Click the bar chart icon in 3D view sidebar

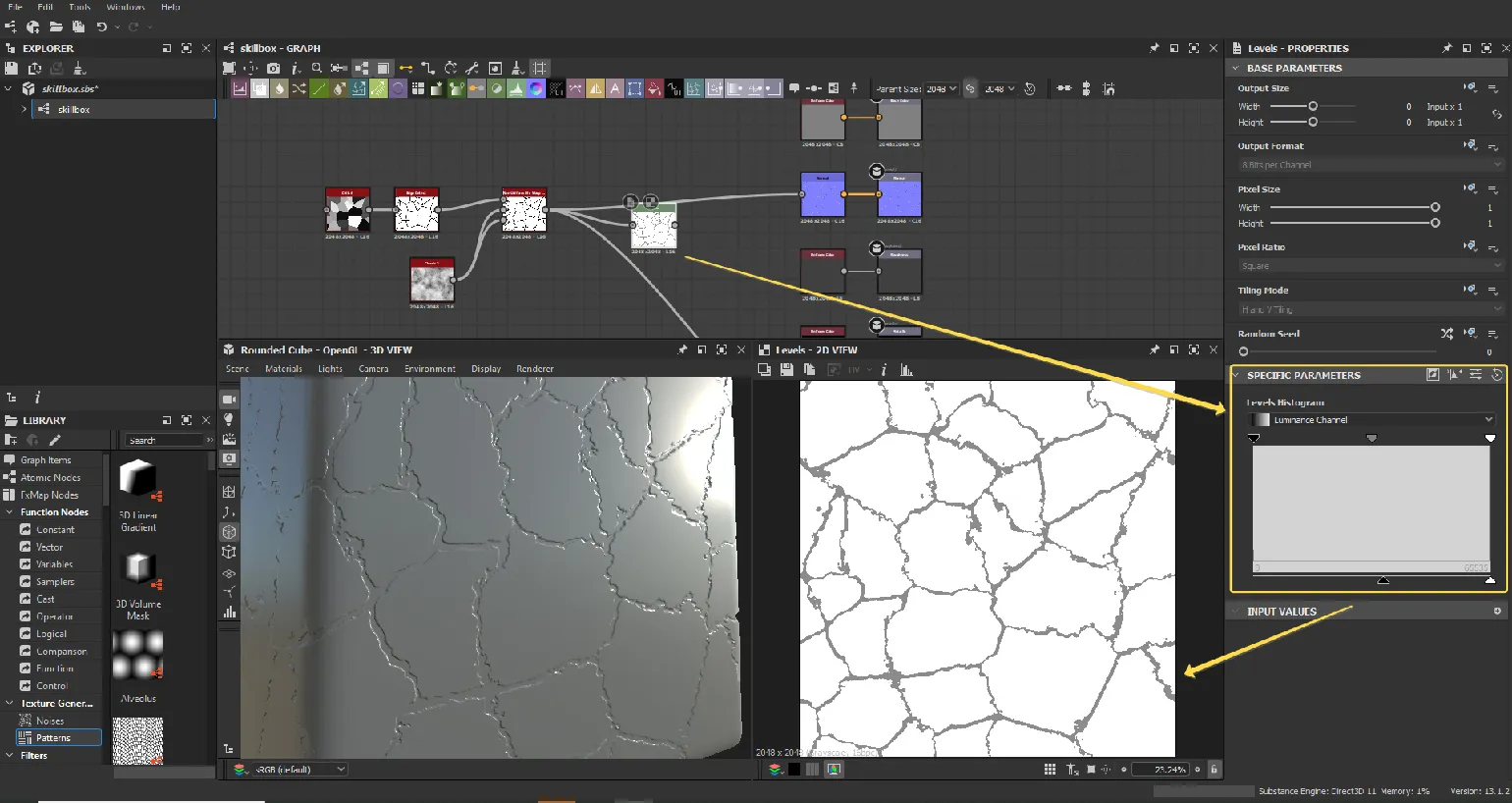point(229,612)
